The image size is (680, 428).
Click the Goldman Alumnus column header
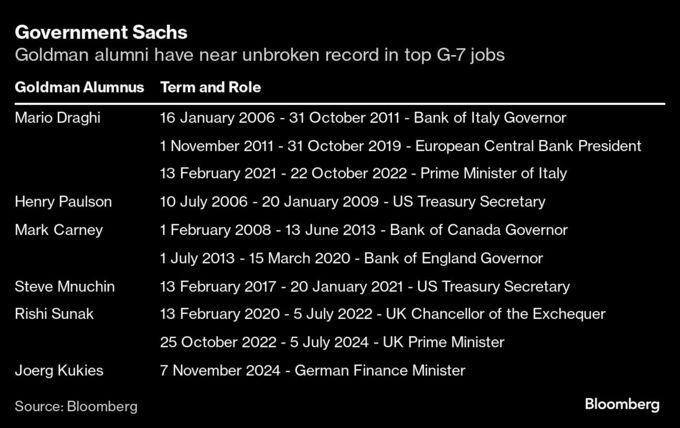[79, 87]
